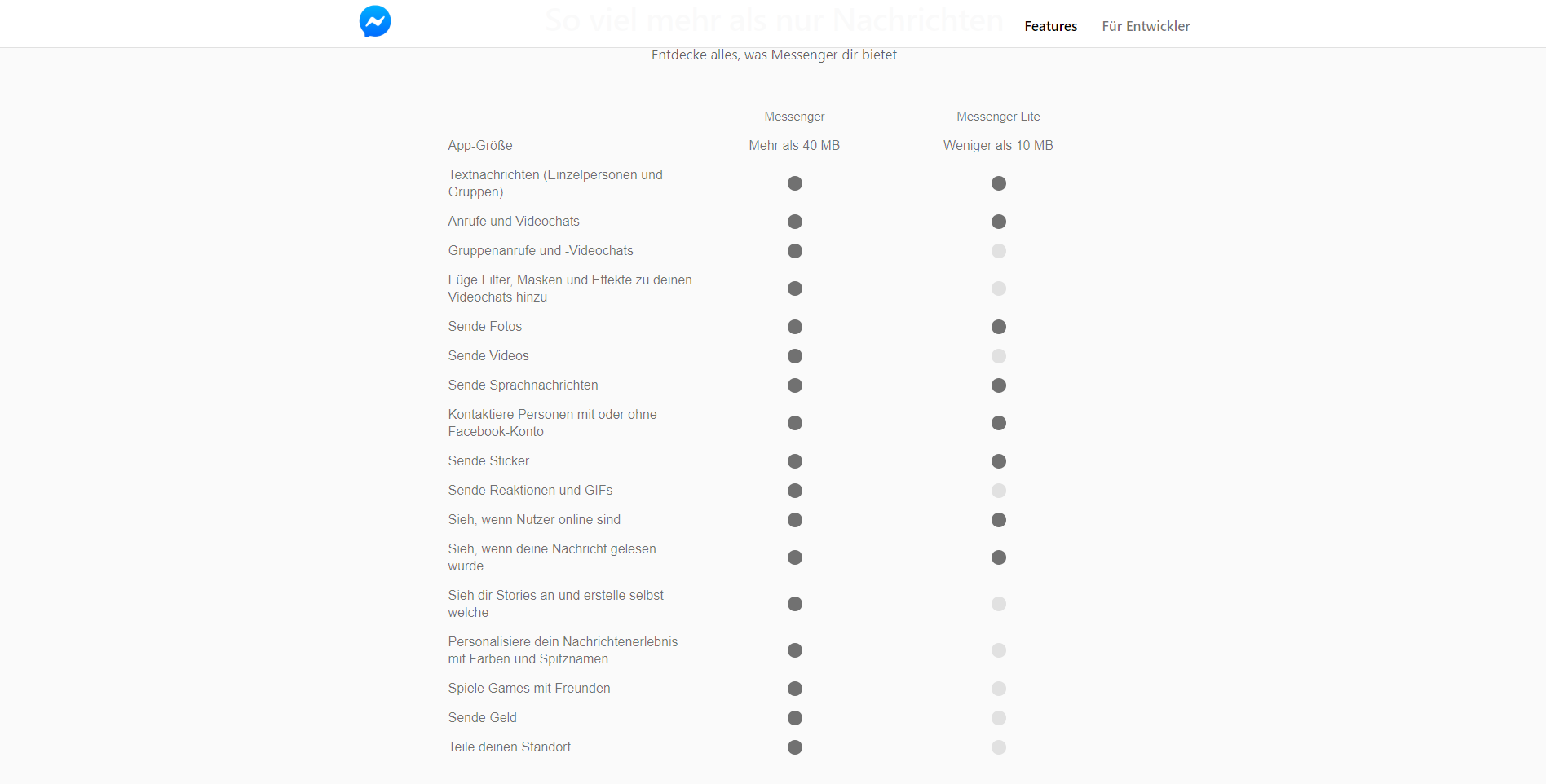Click faded Lite dot for Sende Geld

coord(999,718)
